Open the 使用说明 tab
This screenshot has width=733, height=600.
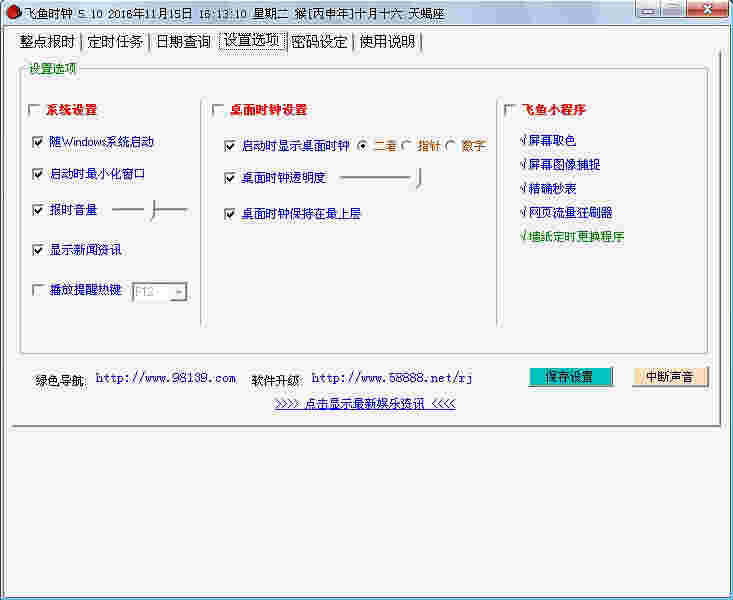pyautogui.click(x=388, y=42)
